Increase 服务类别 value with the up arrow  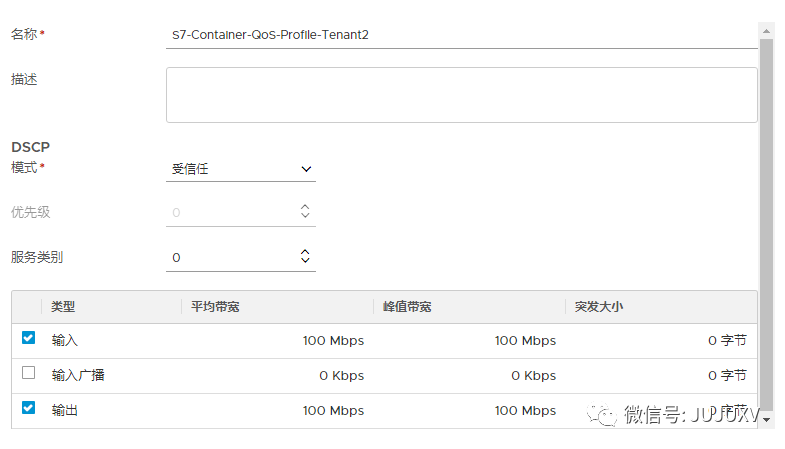tap(306, 252)
